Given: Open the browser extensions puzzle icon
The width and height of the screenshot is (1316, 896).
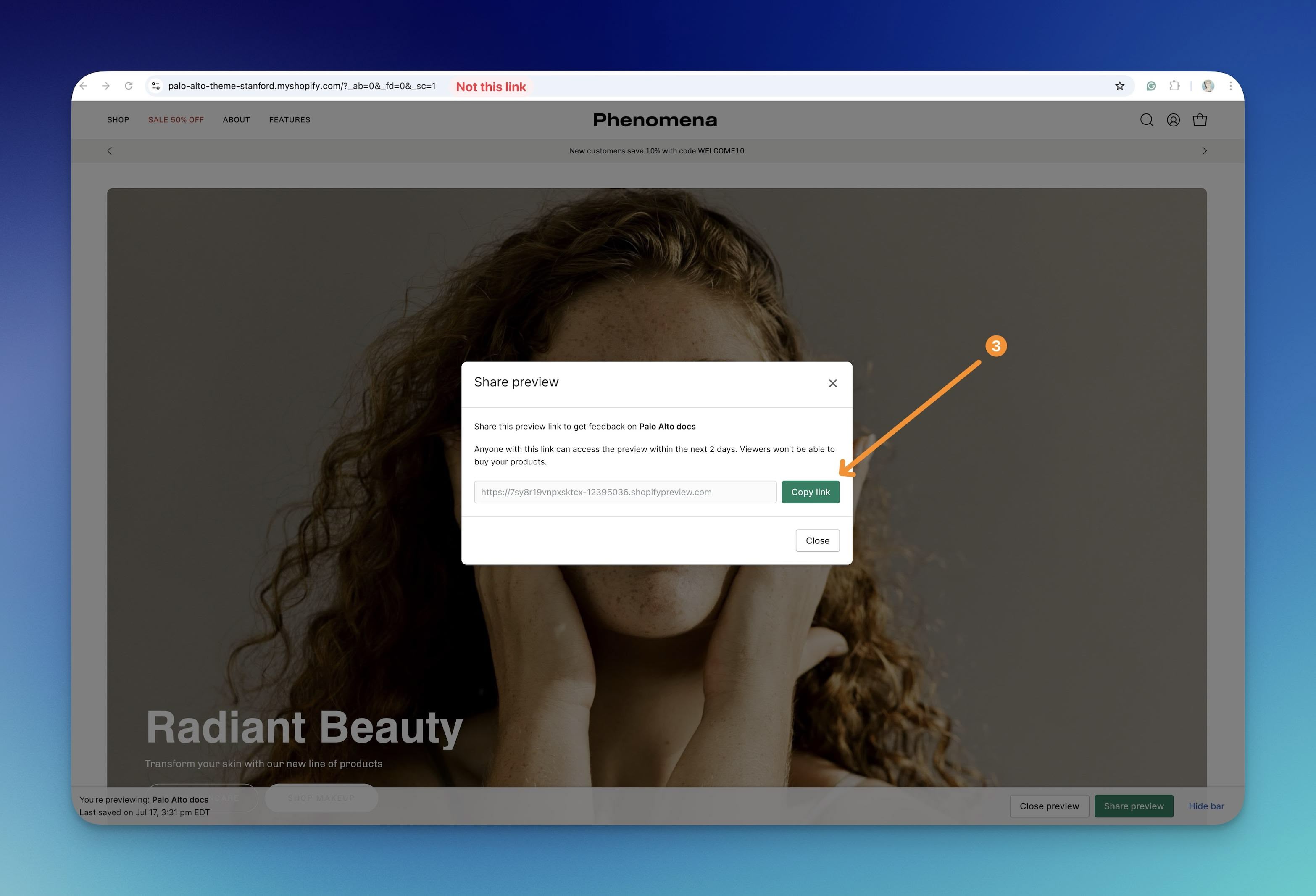Looking at the screenshot, I should coord(1174,86).
